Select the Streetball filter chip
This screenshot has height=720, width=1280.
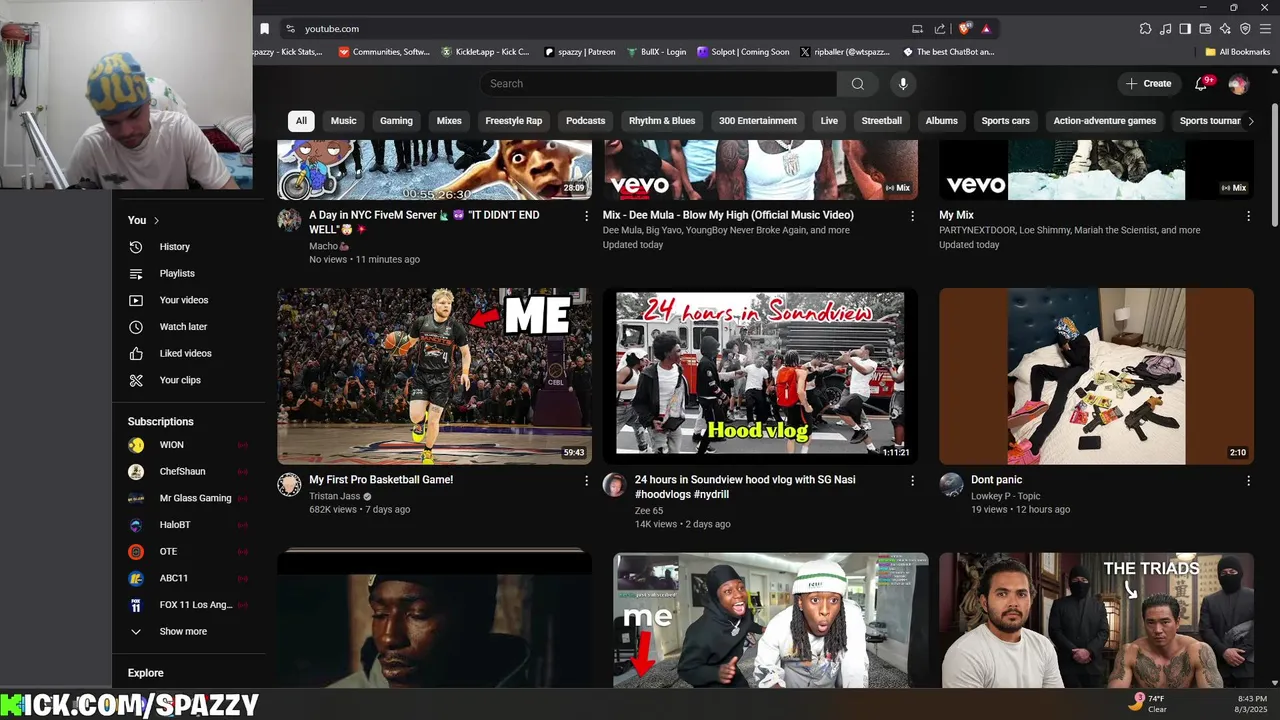[881, 121]
